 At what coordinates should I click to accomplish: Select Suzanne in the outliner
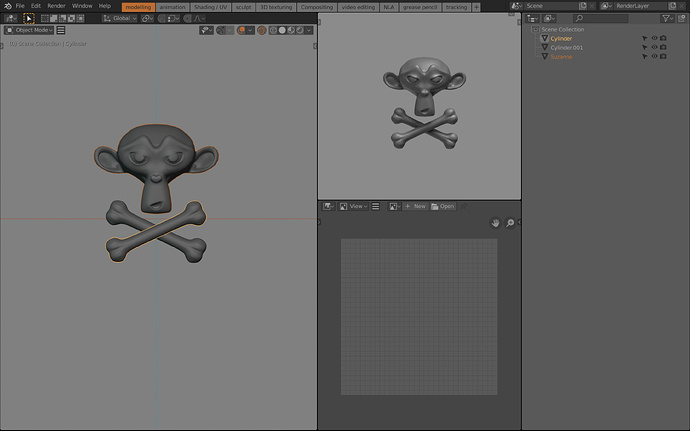point(561,57)
